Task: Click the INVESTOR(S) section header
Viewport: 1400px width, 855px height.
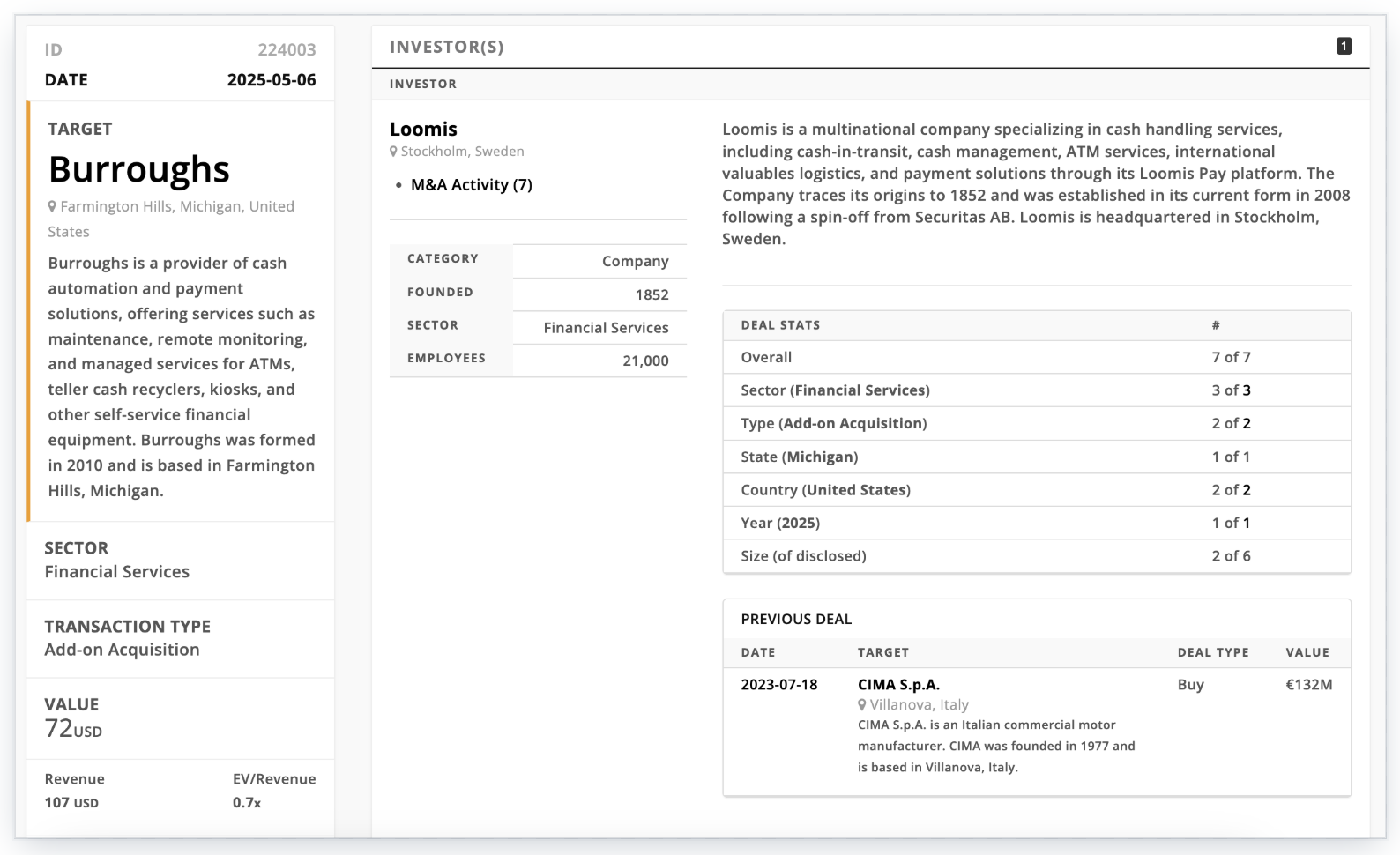Action: point(447,47)
